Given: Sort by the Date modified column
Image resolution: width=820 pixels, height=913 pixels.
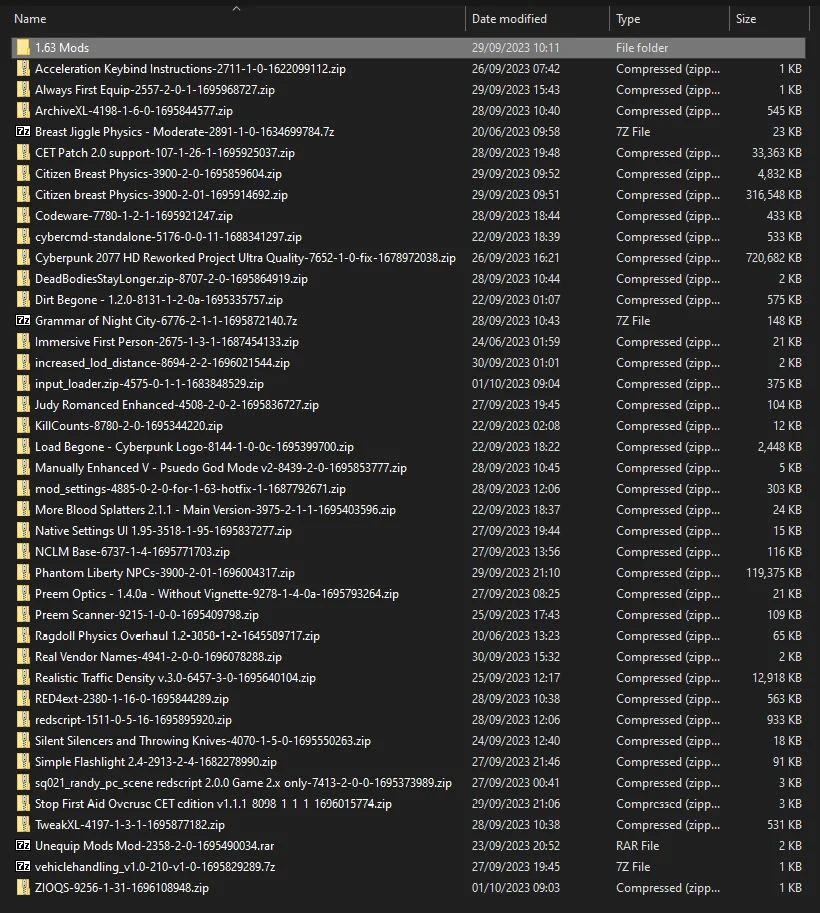Looking at the screenshot, I should pos(509,19).
